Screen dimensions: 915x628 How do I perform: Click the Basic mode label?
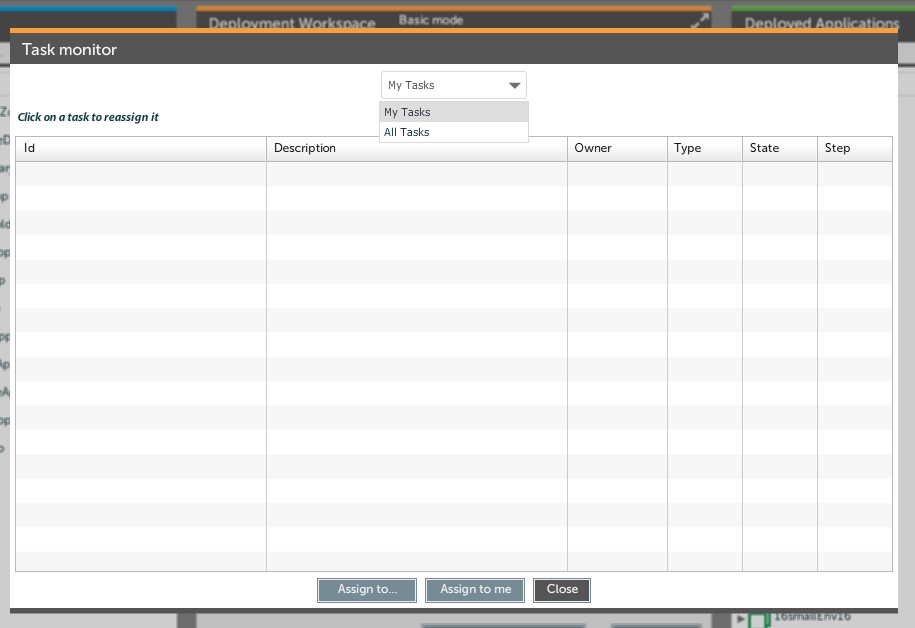pyautogui.click(x=431, y=20)
